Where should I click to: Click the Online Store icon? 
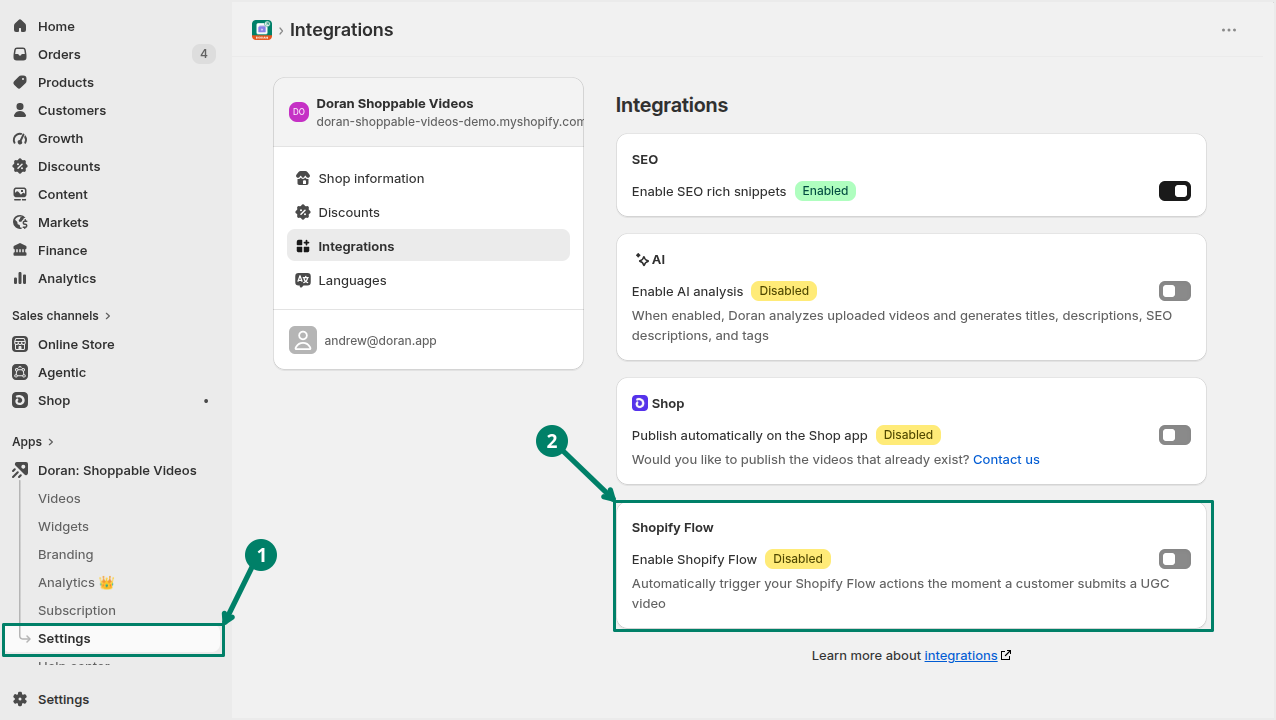[x=20, y=344]
